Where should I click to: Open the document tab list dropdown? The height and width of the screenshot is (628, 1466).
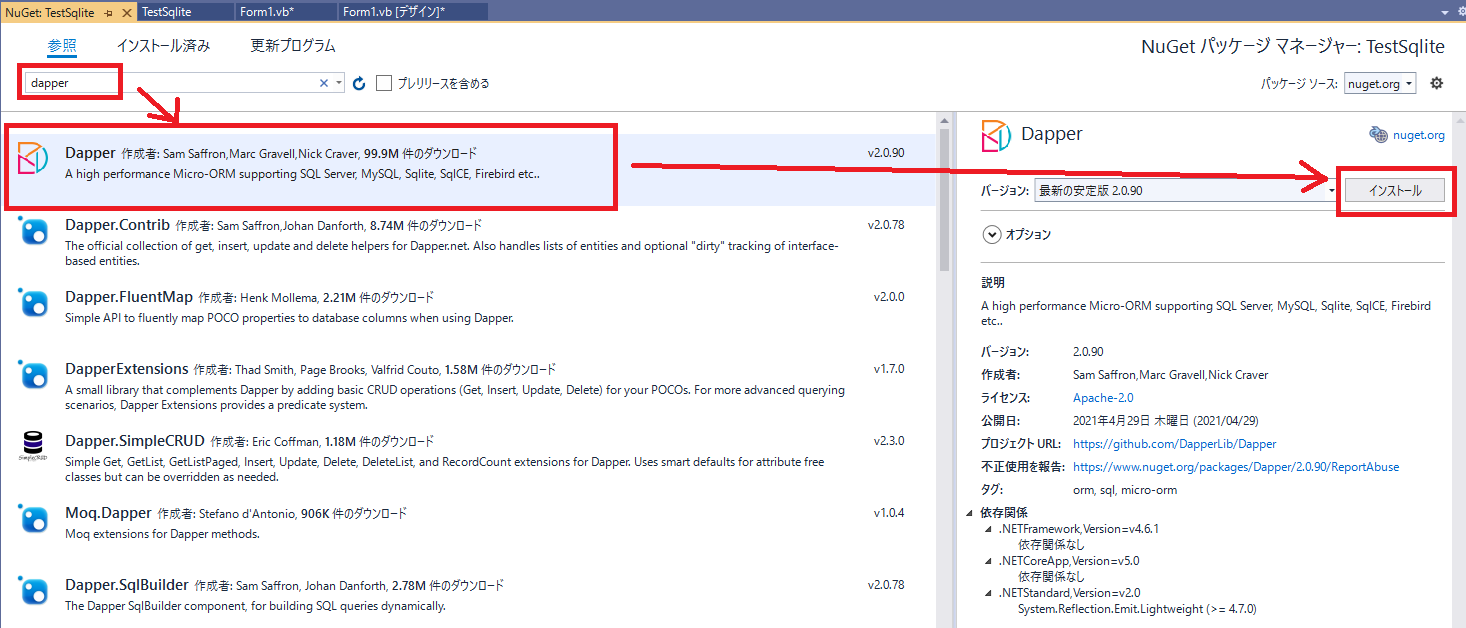[x=1445, y=12]
